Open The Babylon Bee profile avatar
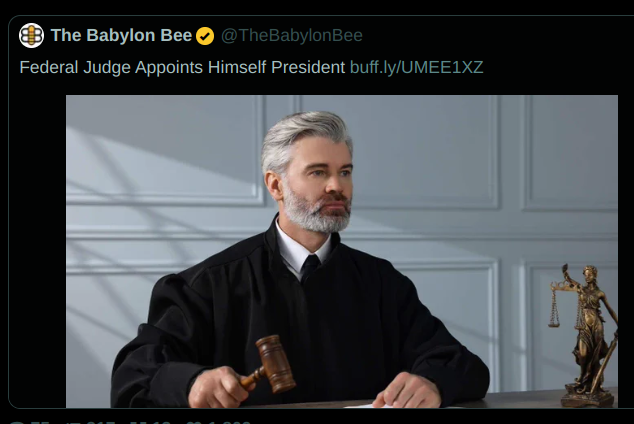Screen dimensions: 634x424 click(x=31, y=36)
